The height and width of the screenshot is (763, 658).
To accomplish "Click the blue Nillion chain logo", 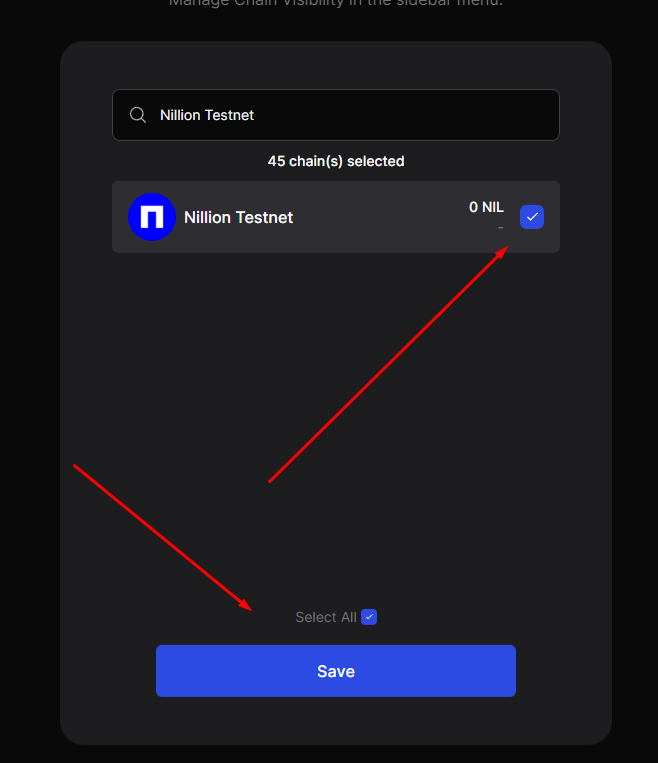I will (152, 217).
